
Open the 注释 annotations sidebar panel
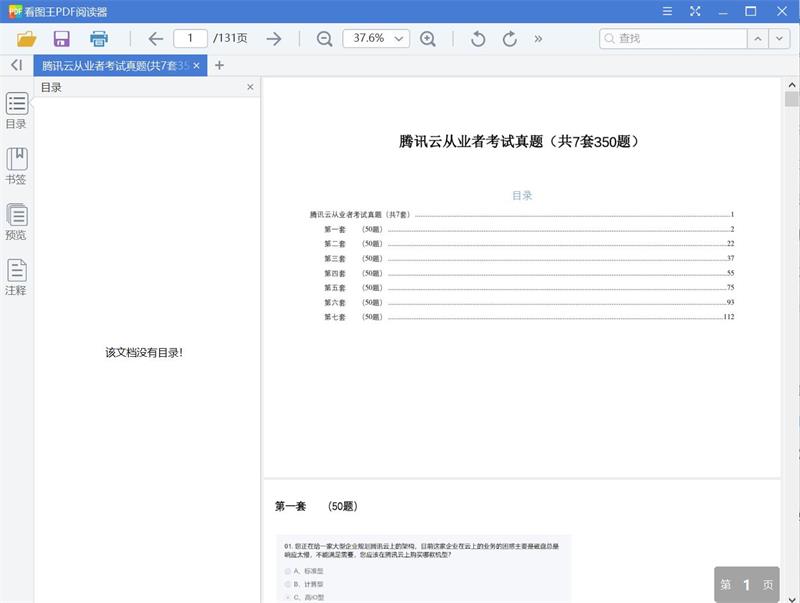(x=16, y=278)
